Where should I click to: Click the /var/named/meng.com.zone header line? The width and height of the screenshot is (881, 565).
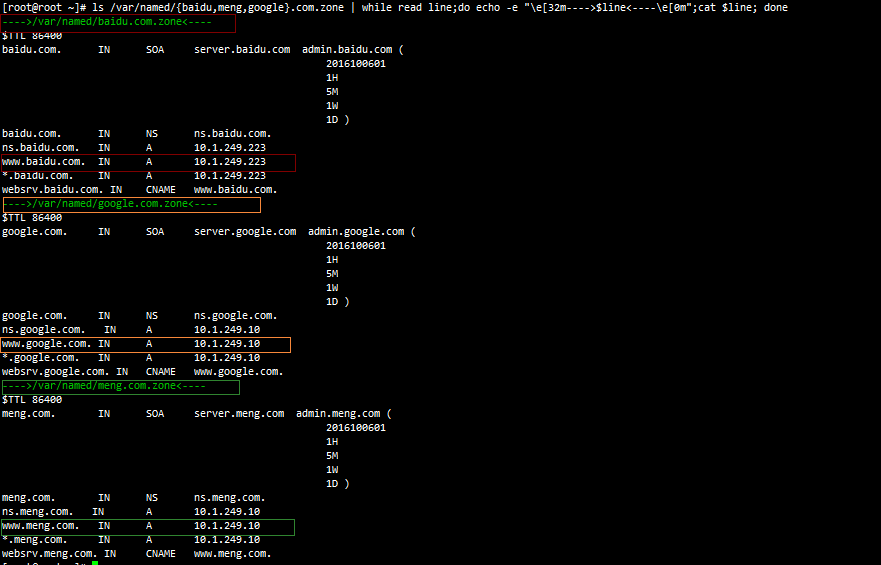tap(104, 386)
